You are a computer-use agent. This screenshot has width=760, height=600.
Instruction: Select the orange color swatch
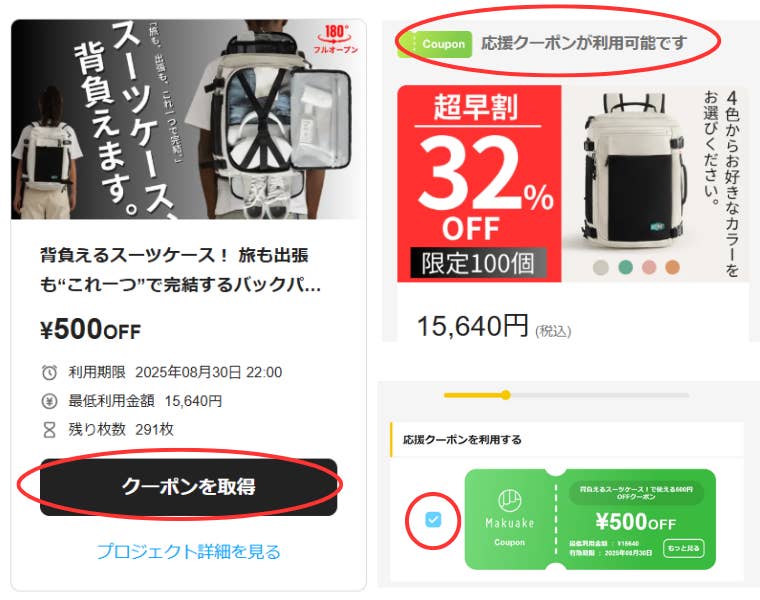pyautogui.click(x=672, y=267)
